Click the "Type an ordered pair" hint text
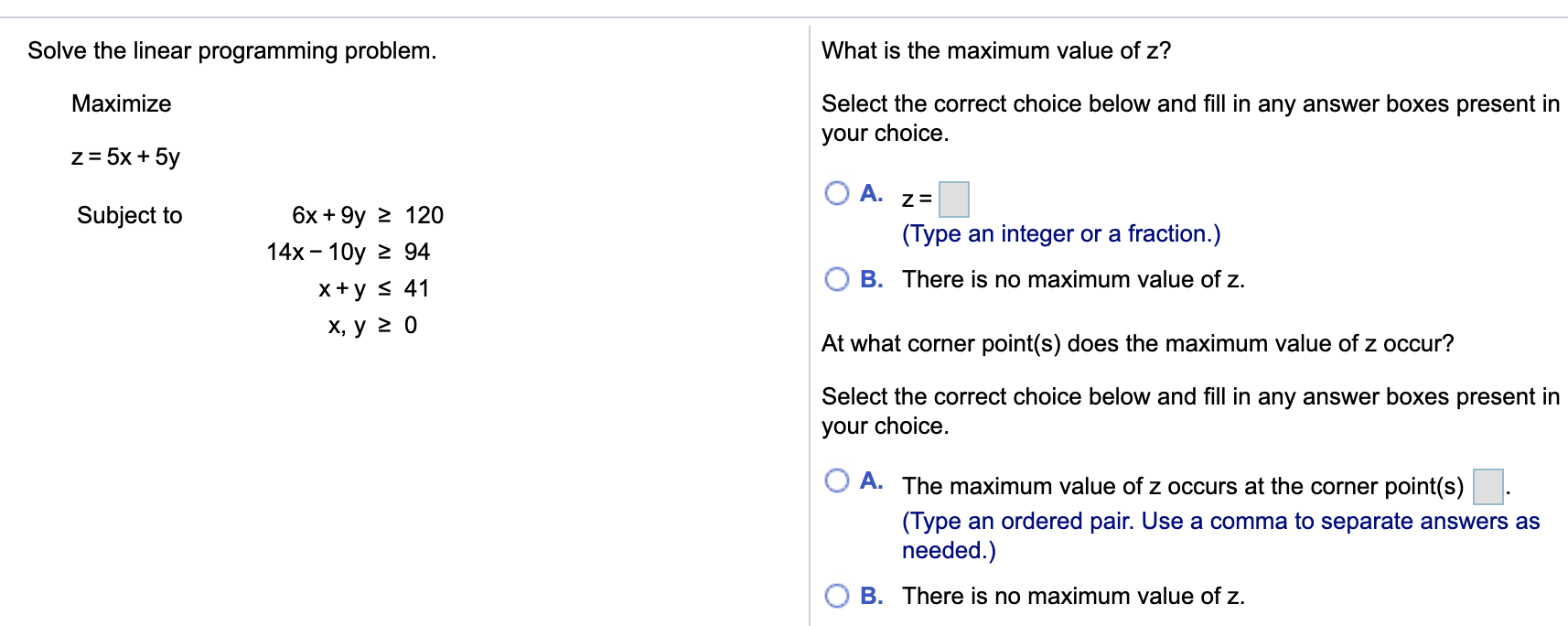The height and width of the screenshot is (626, 1568). pos(1221,535)
